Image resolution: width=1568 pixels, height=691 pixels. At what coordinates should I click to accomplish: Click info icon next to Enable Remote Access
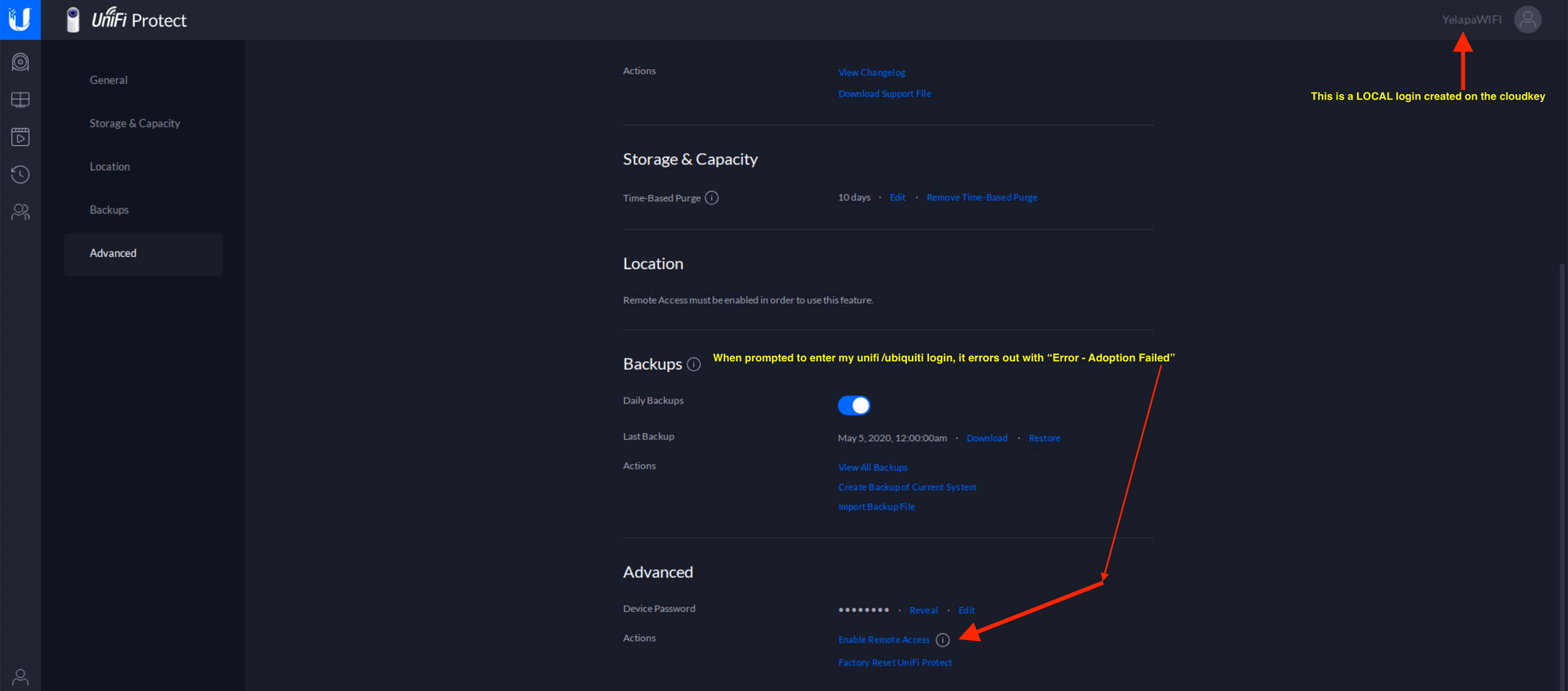point(943,640)
